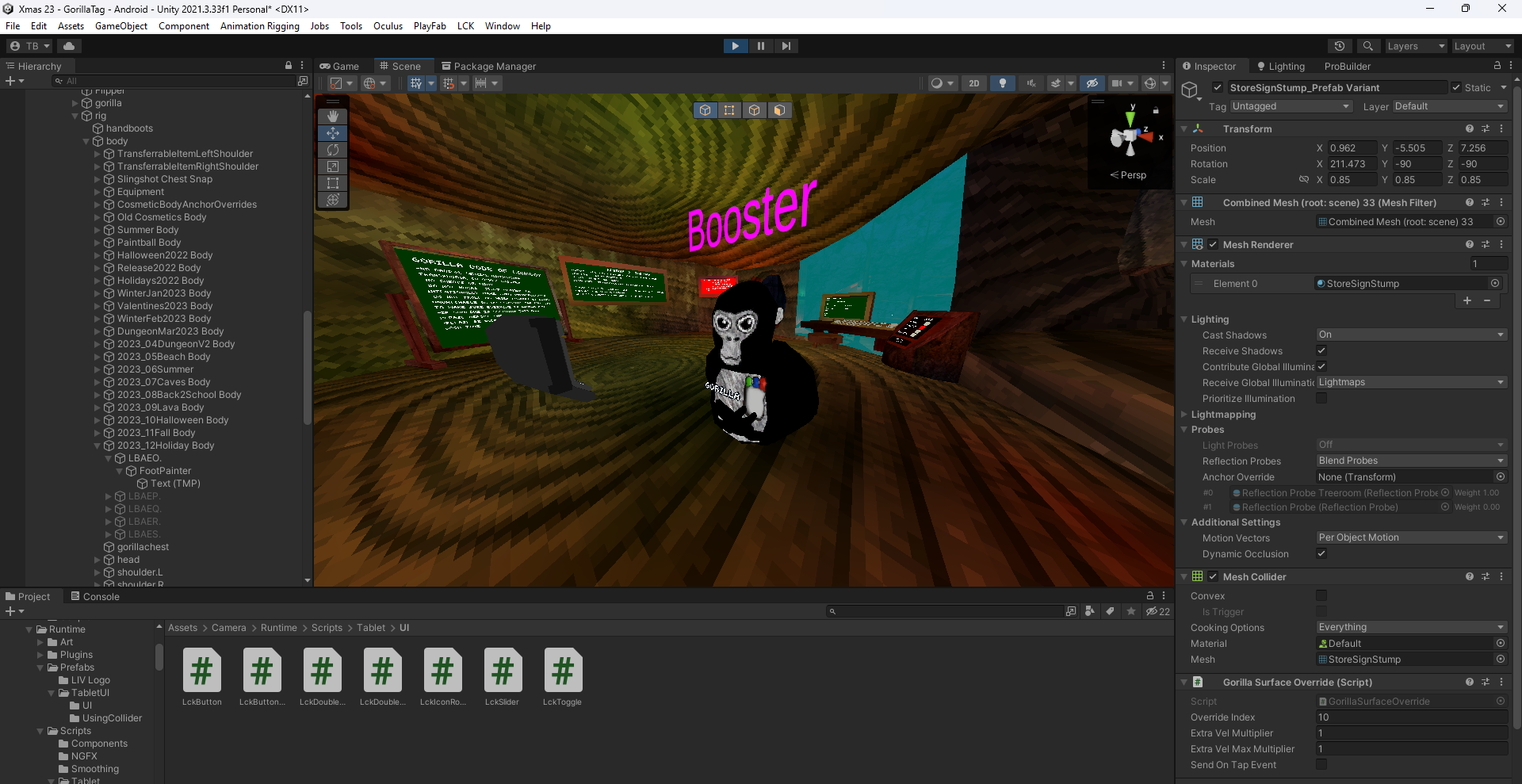Image resolution: width=1522 pixels, height=784 pixels.
Task: Open the Cast Shadows dropdown
Action: click(1411, 335)
